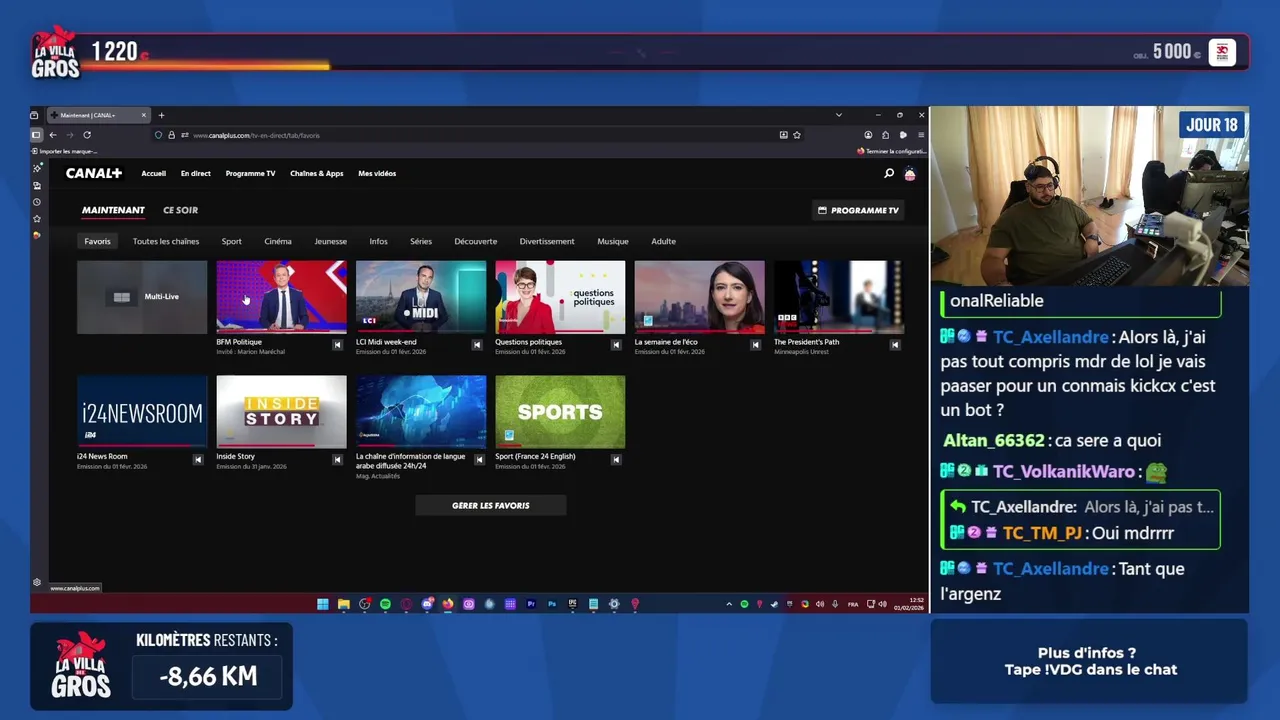Open File Explorer from the taskbar
The image size is (1280, 720).
(x=343, y=604)
